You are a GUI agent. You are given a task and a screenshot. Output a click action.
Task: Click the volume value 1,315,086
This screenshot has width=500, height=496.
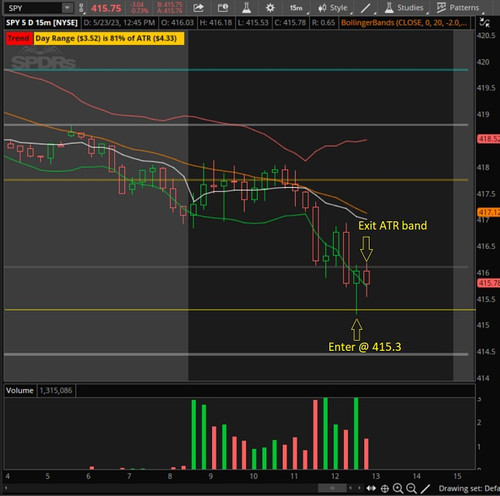click(56, 390)
